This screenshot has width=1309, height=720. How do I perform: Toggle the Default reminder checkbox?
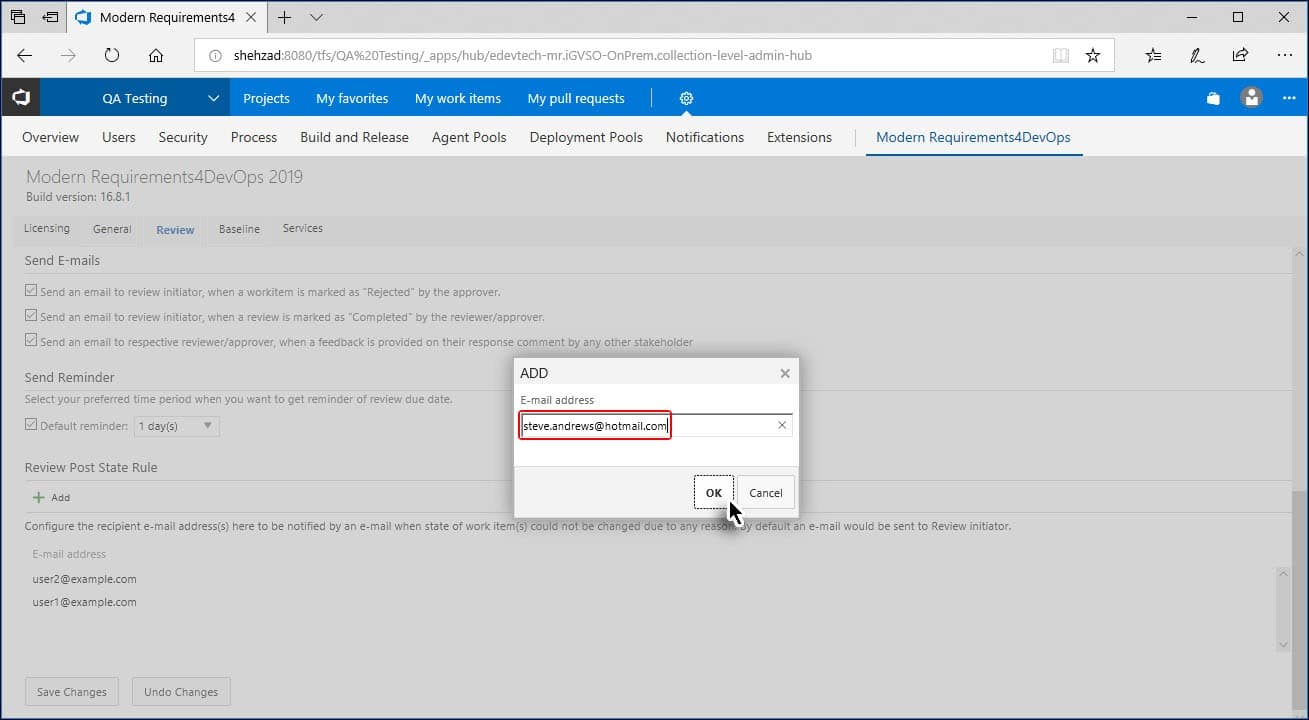pyautogui.click(x=32, y=425)
